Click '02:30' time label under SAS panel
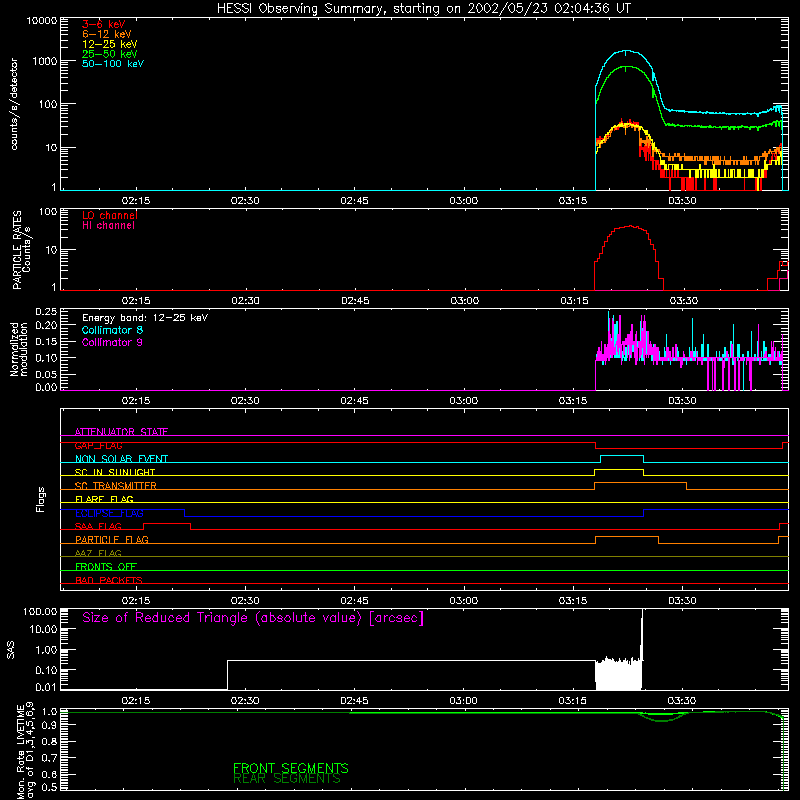 tap(245, 700)
